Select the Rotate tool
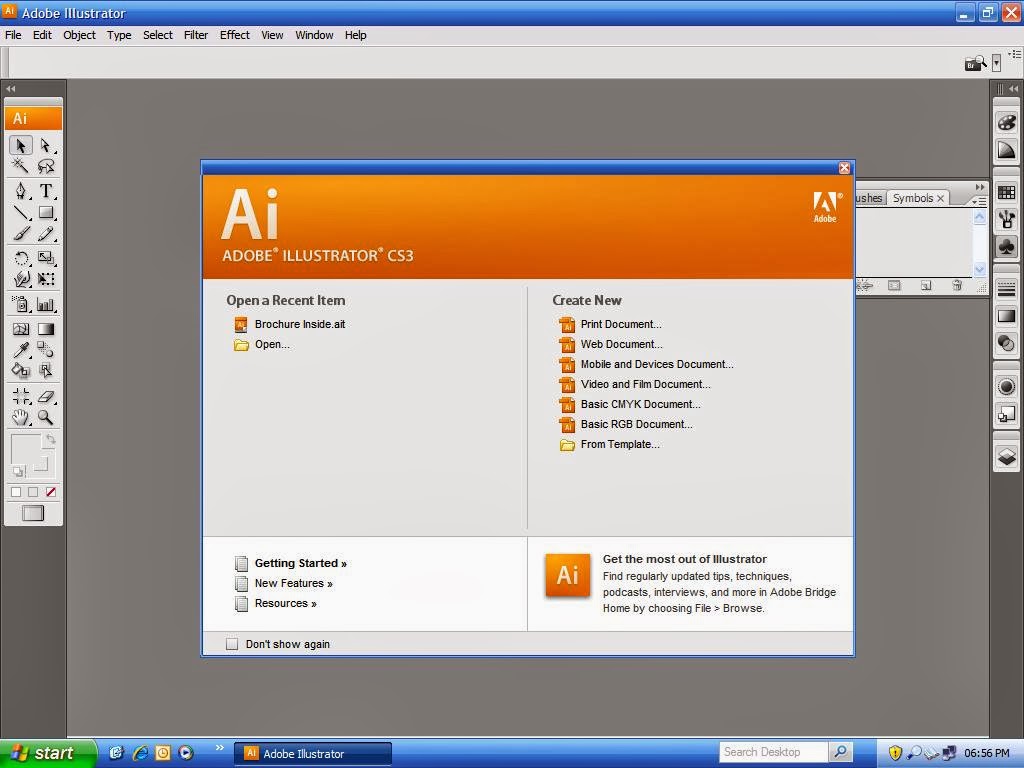1024x768 pixels. pos(21,258)
